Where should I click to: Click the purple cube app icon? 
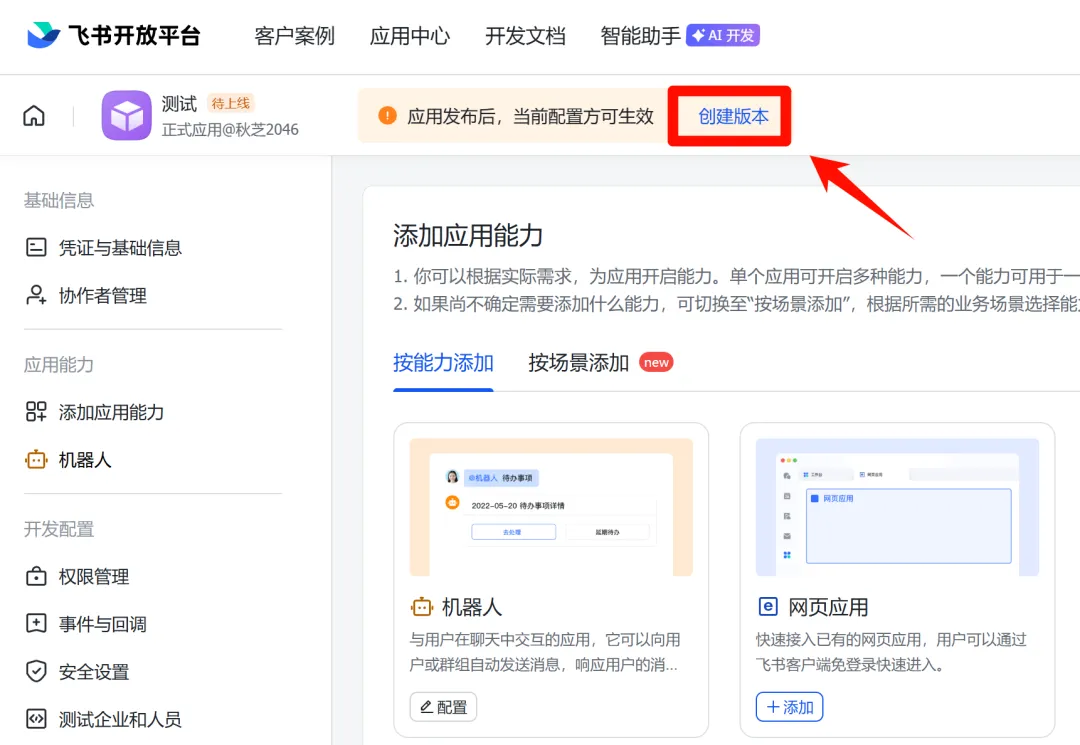[x=127, y=115]
